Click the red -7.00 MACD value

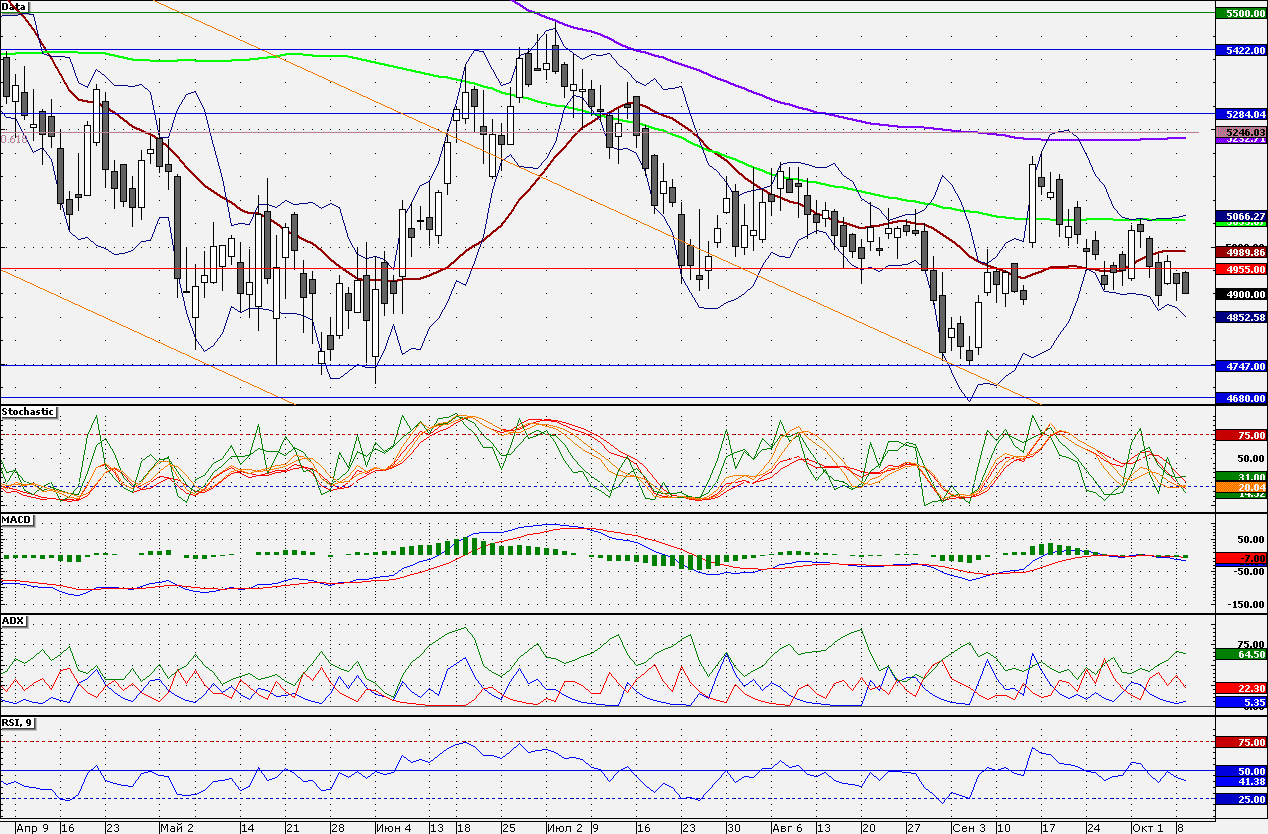[x=1240, y=557]
